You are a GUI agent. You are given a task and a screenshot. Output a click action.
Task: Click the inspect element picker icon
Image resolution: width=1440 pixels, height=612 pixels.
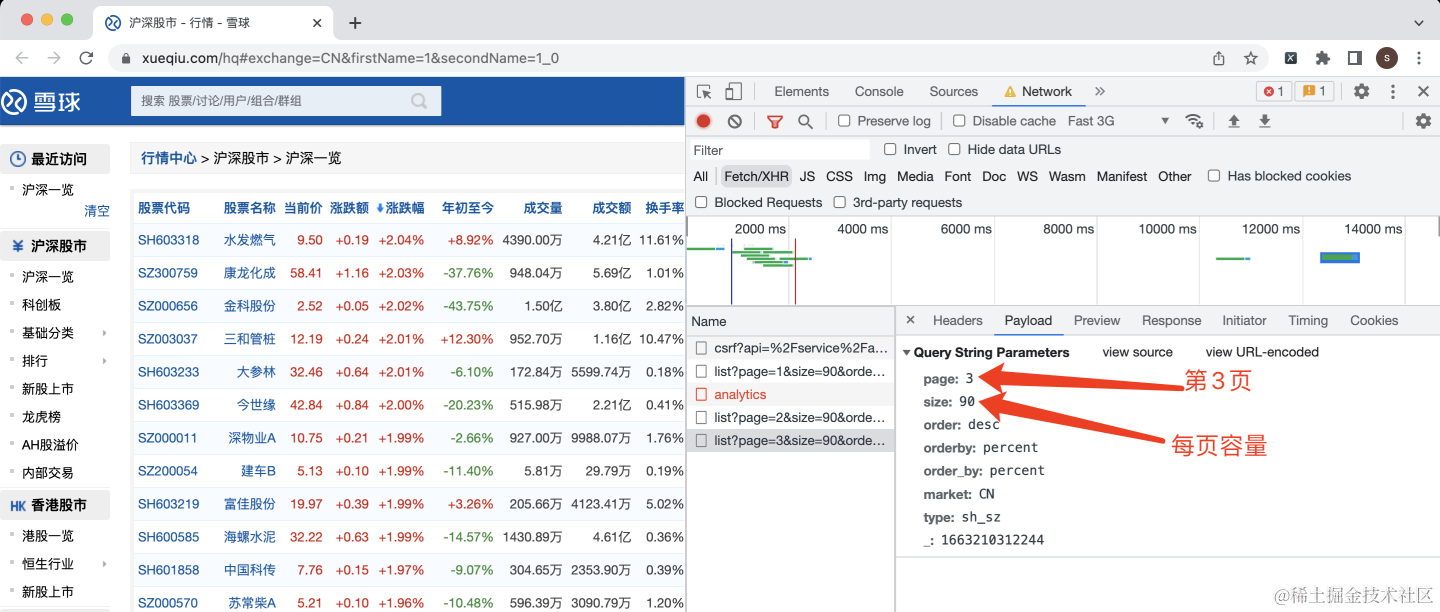(704, 91)
